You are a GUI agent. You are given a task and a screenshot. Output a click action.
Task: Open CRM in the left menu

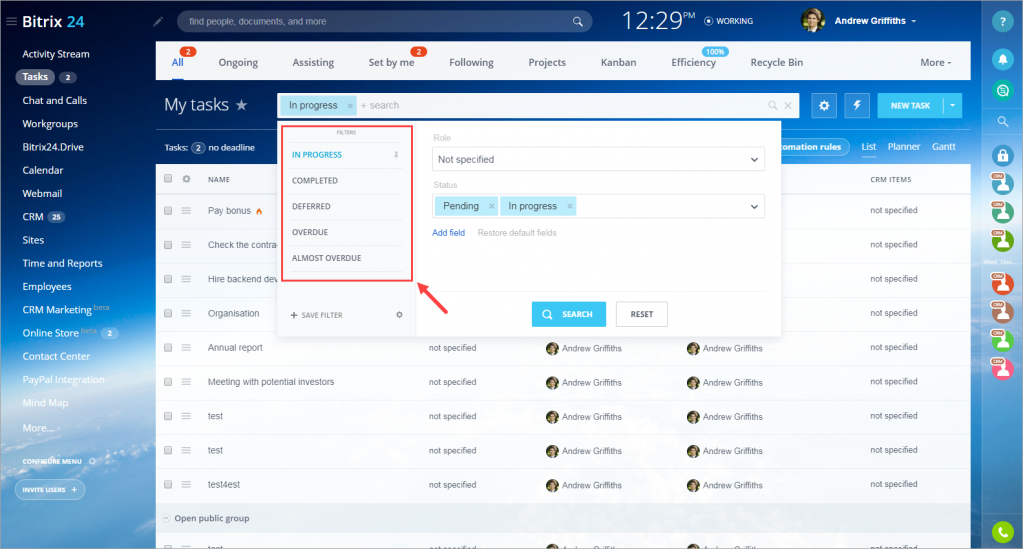tap(33, 217)
